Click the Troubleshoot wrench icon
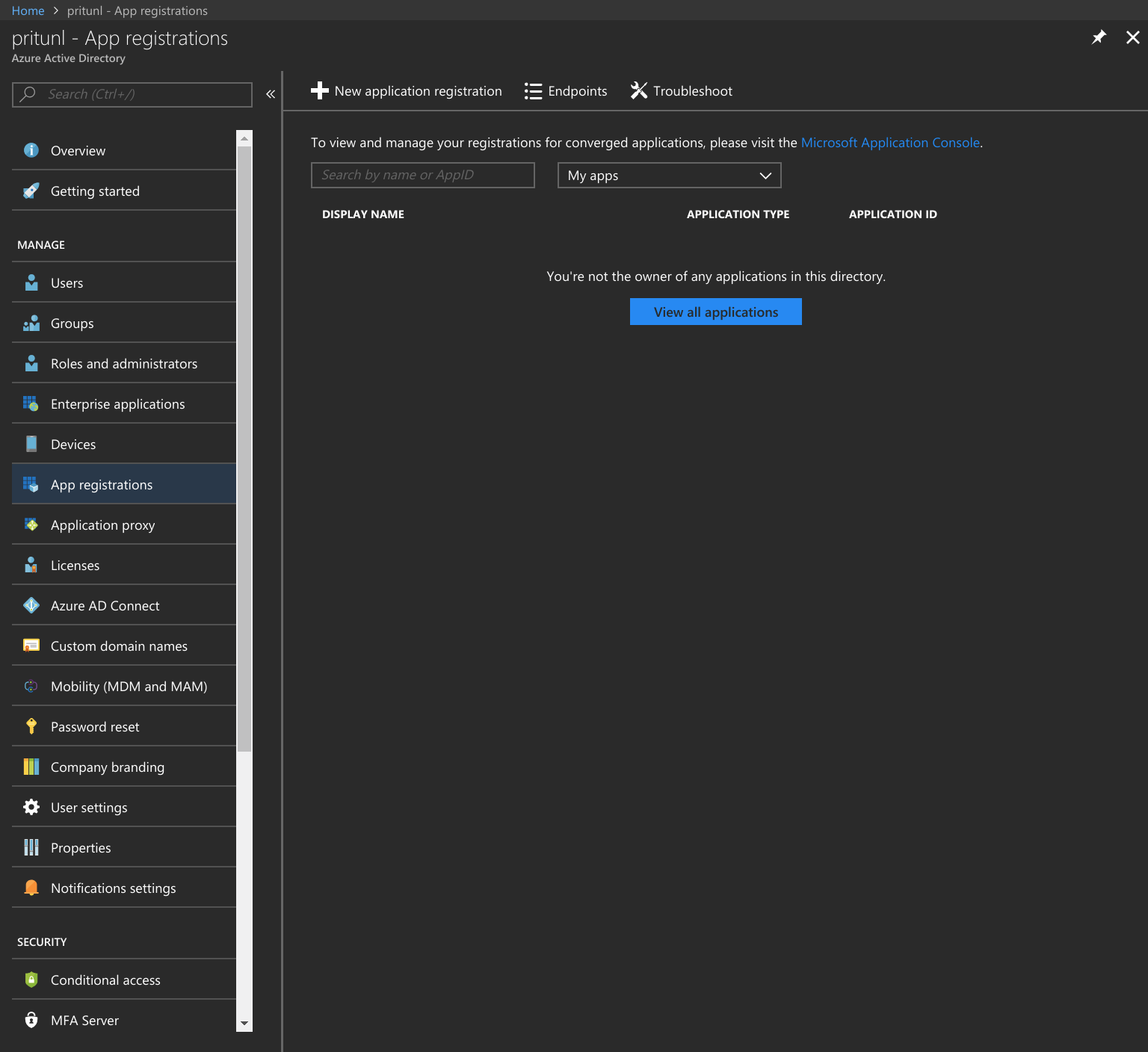The image size is (1148, 1052). click(x=638, y=91)
